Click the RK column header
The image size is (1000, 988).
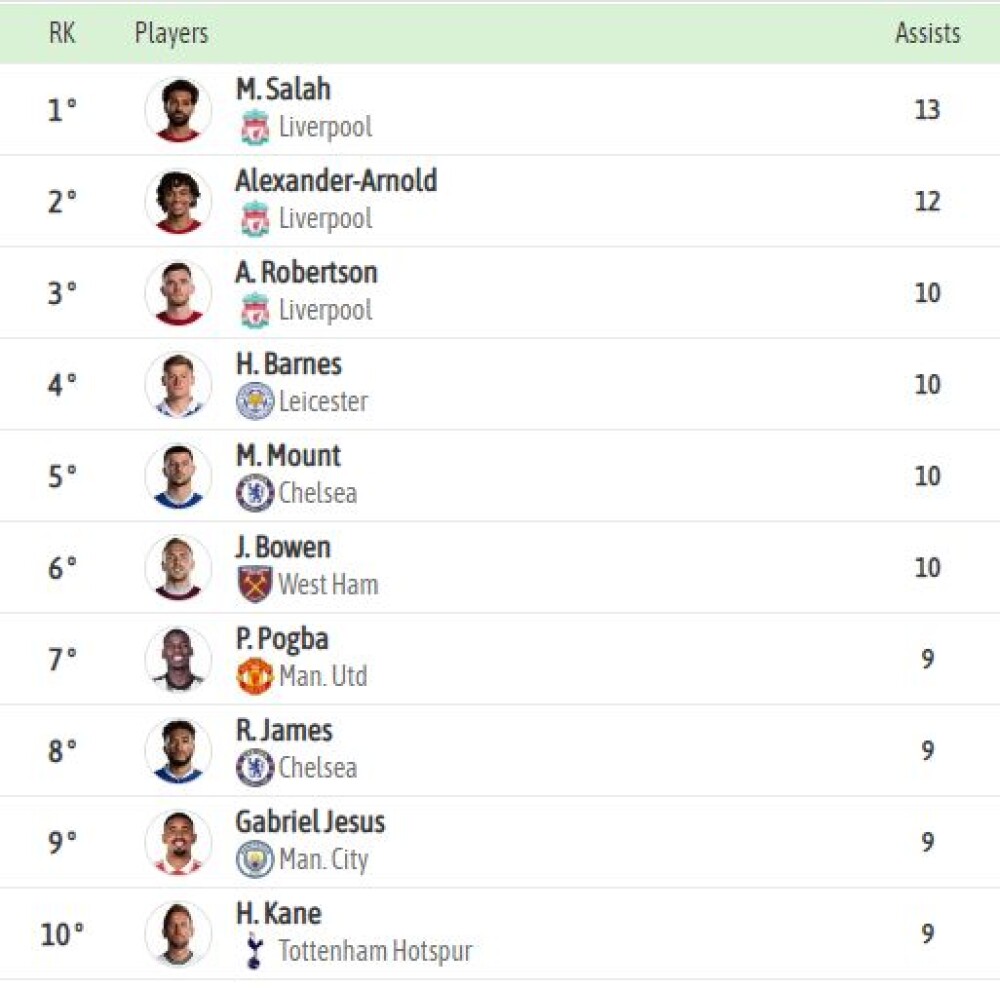click(62, 33)
